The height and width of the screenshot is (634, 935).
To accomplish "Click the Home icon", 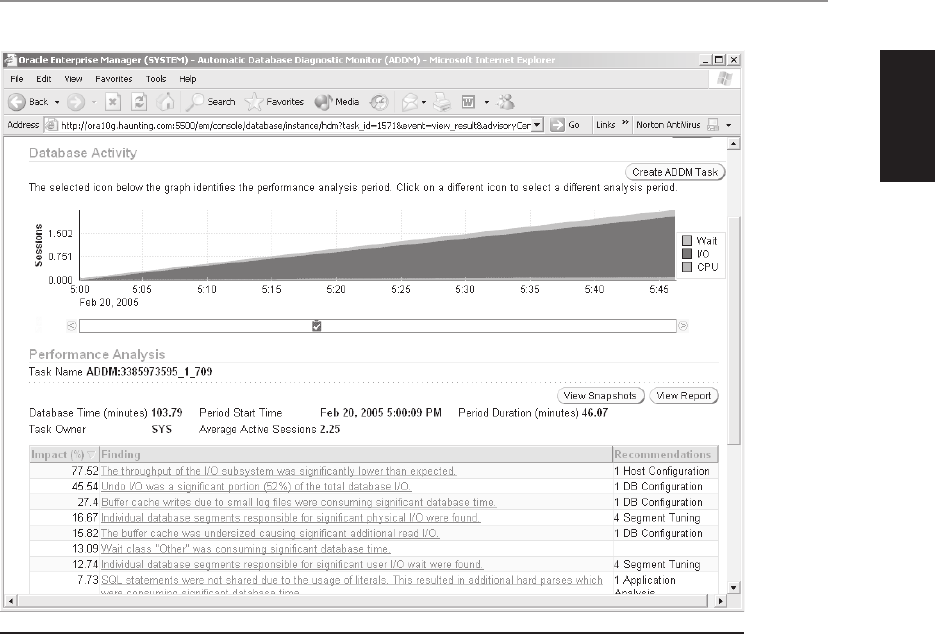I will pos(165,102).
